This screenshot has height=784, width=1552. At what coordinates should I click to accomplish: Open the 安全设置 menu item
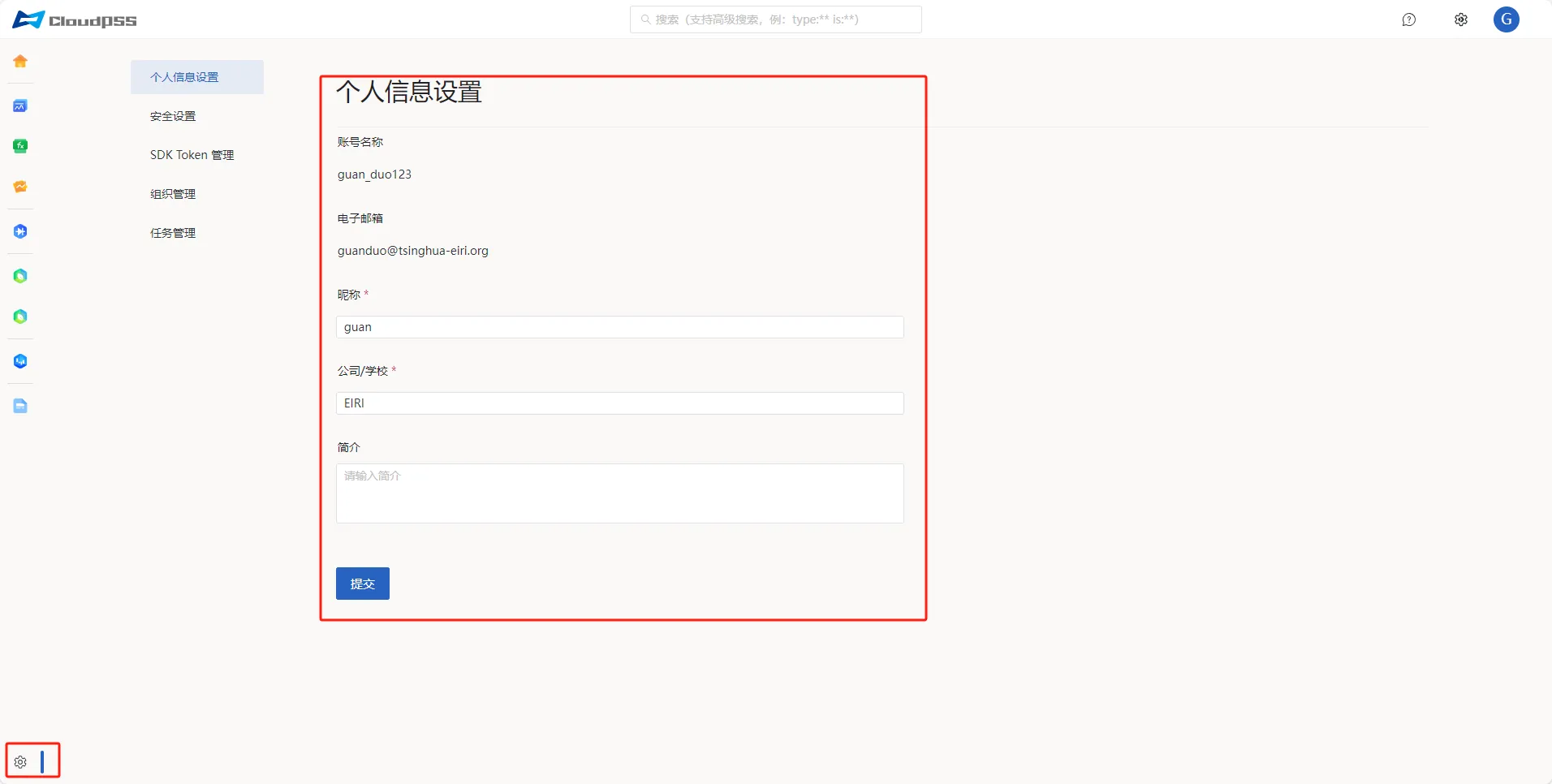pyautogui.click(x=197, y=116)
